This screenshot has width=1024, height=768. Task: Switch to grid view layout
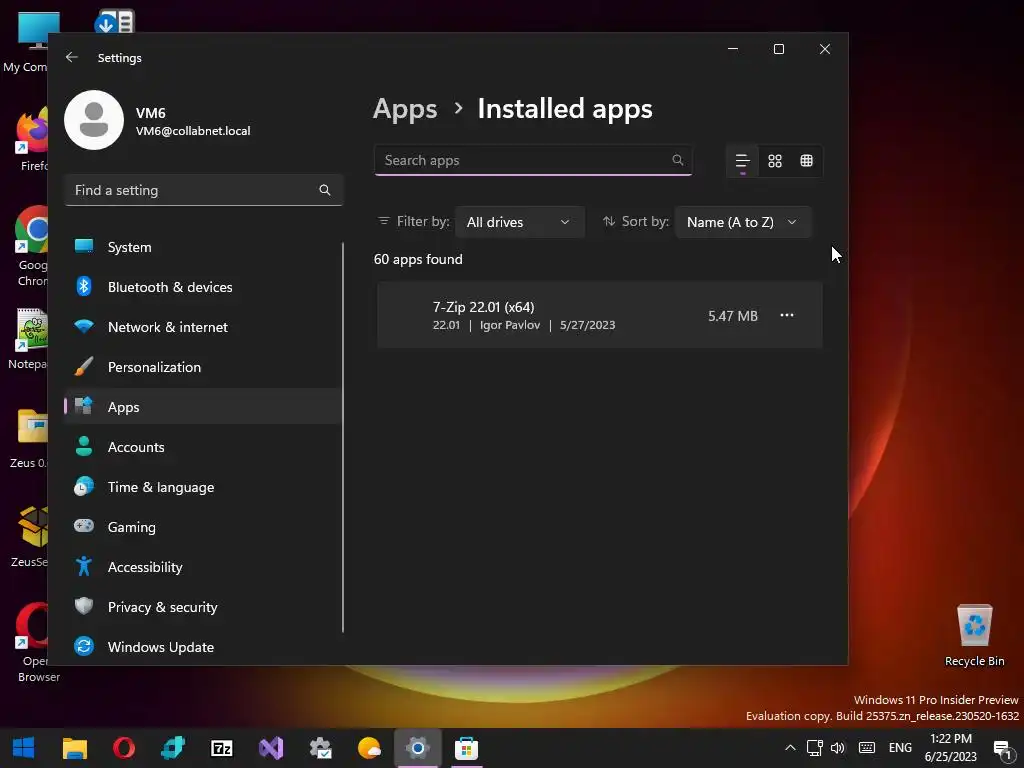[775, 161]
